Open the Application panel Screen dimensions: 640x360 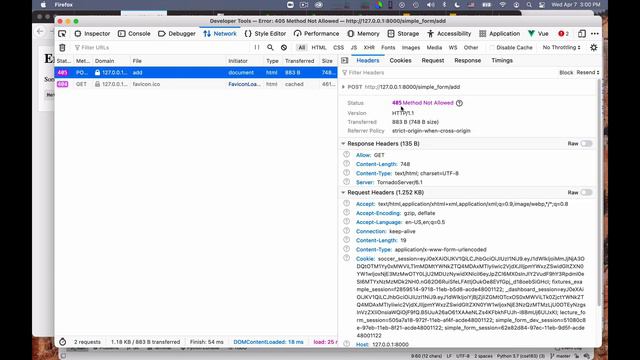pyautogui.click(x=500, y=34)
